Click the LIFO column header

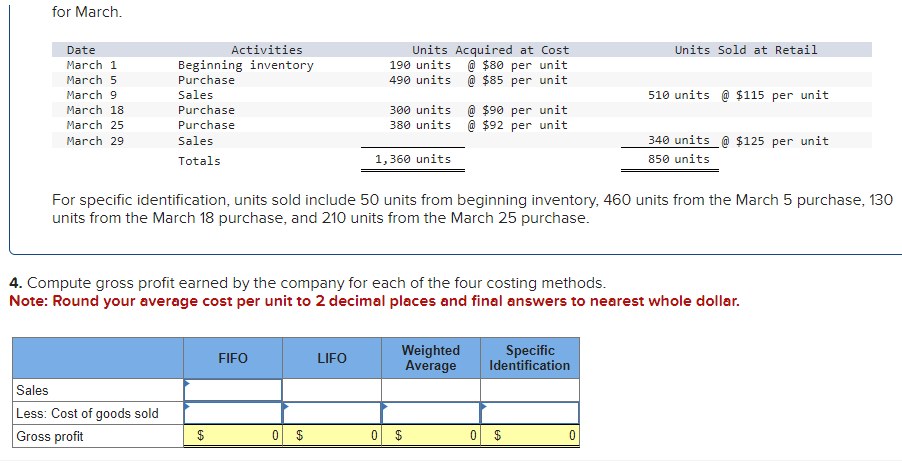click(x=332, y=358)
